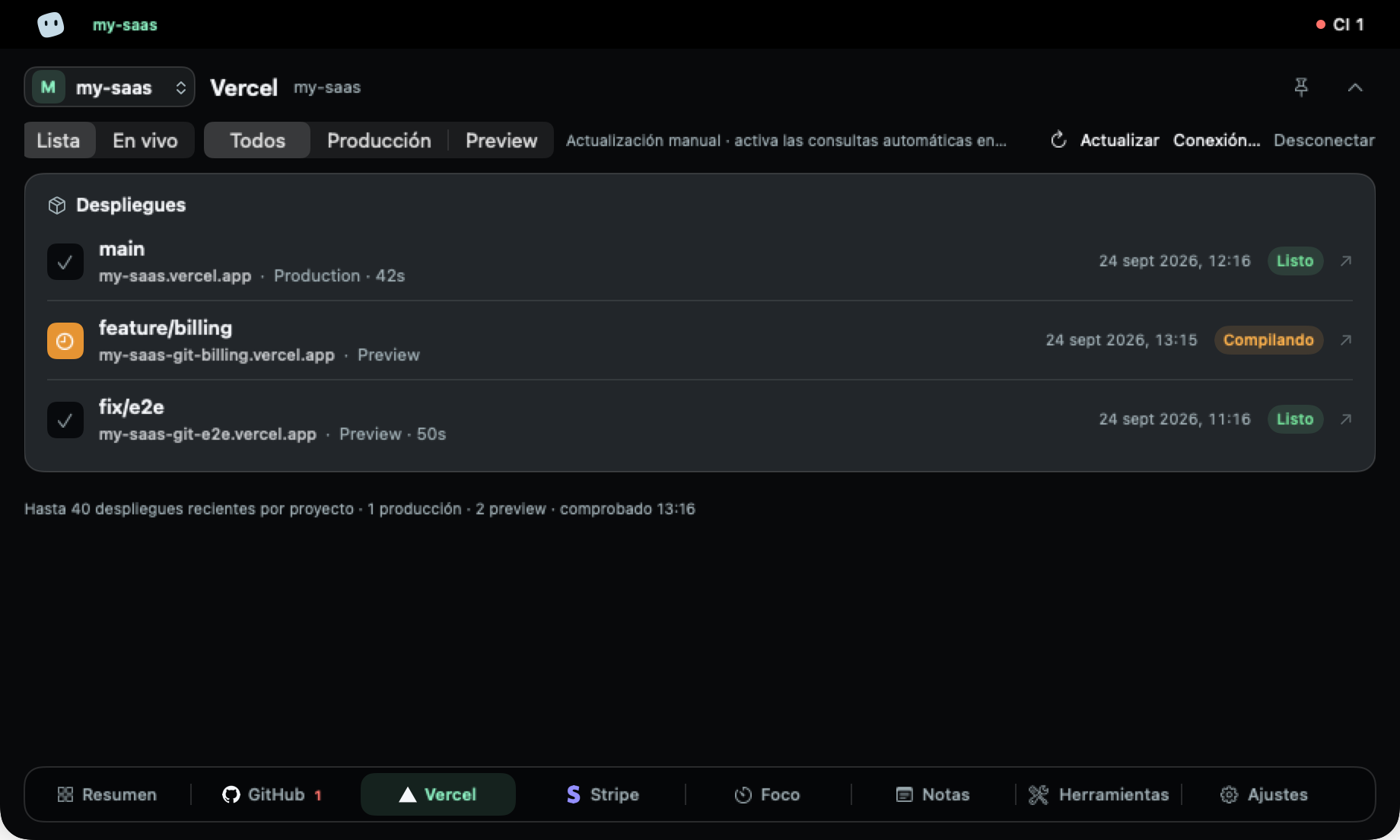This screenshot has width=1400, height=840.
Task: Click the ghost app logo icon
Action: click(x=51, y=24)
